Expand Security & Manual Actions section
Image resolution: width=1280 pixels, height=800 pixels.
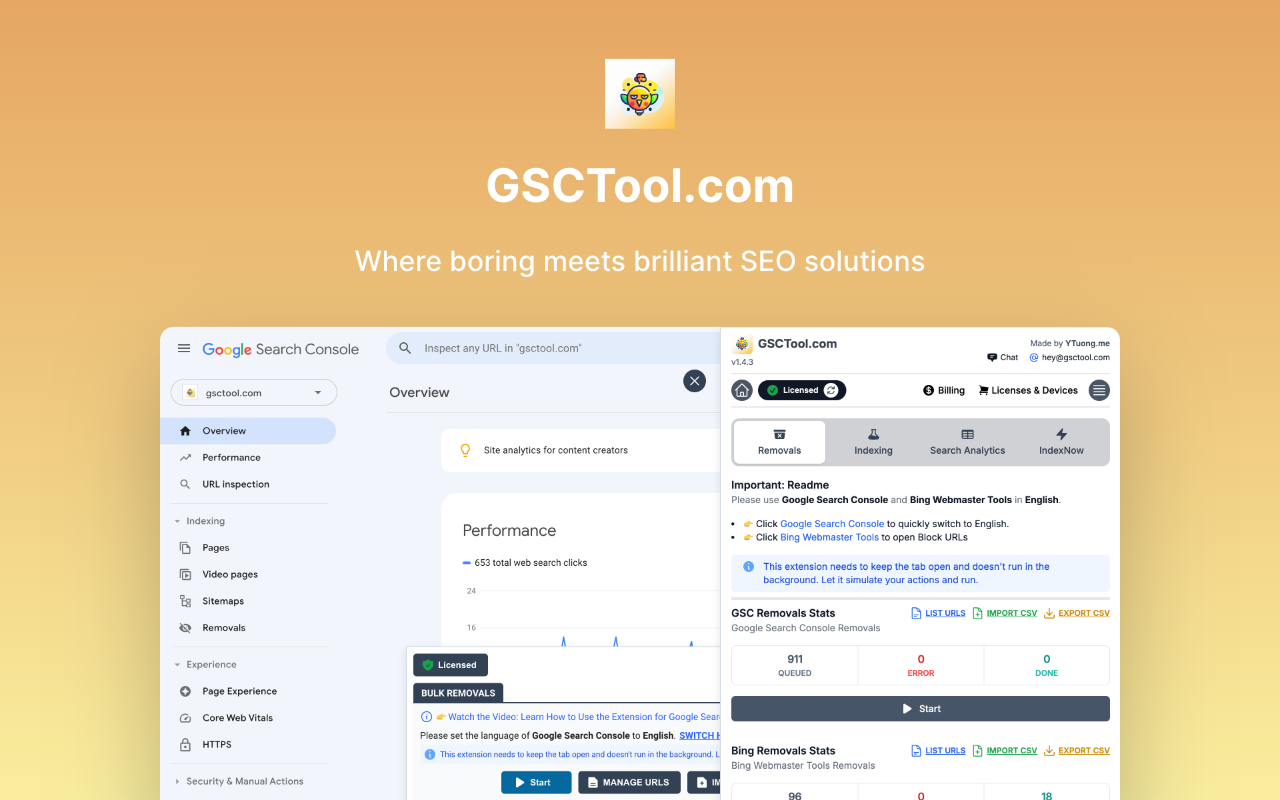[x=238, y=781]
